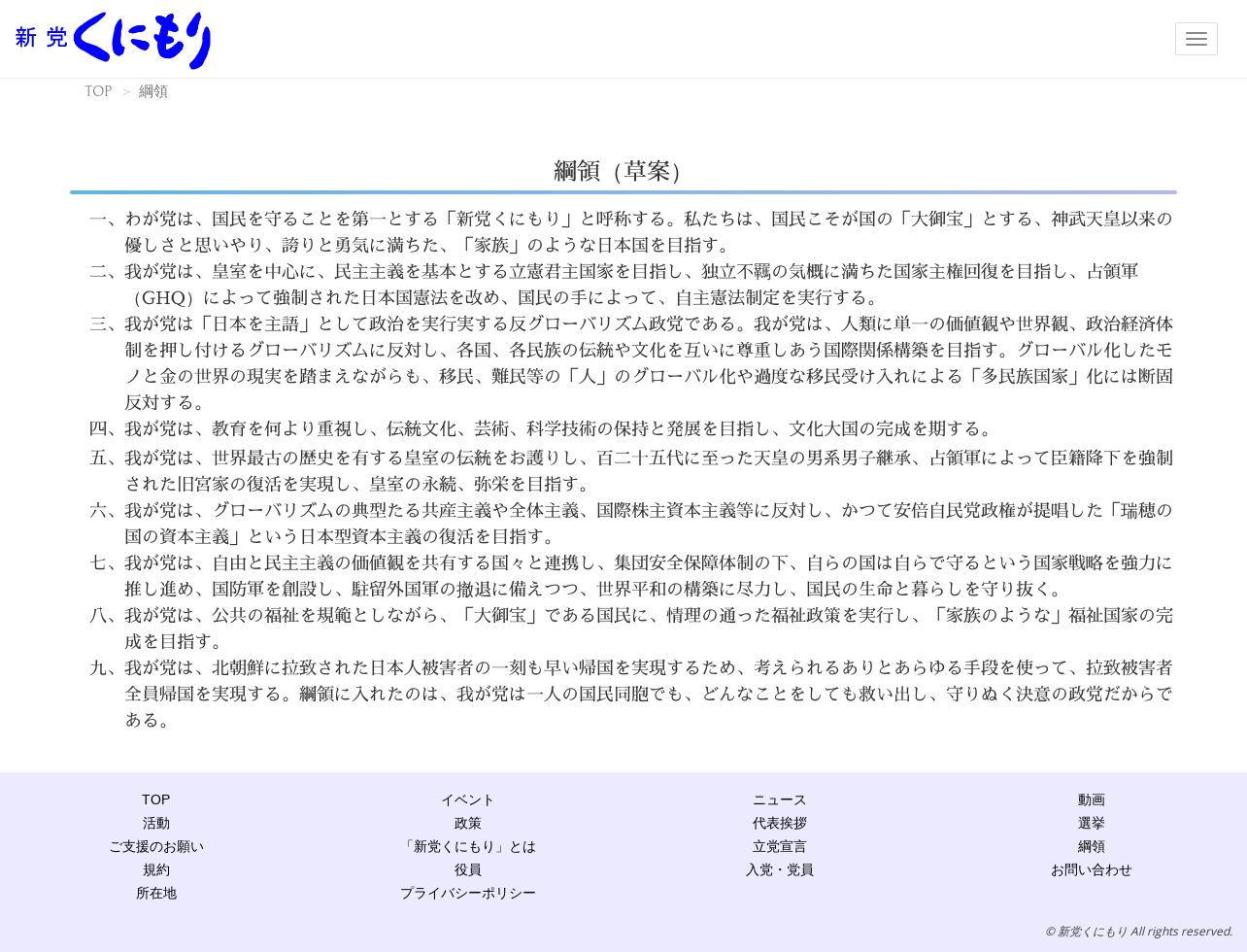Screen dimensions: 1247x952
Task: Open footer 役員 link
Action: [467, 869]
